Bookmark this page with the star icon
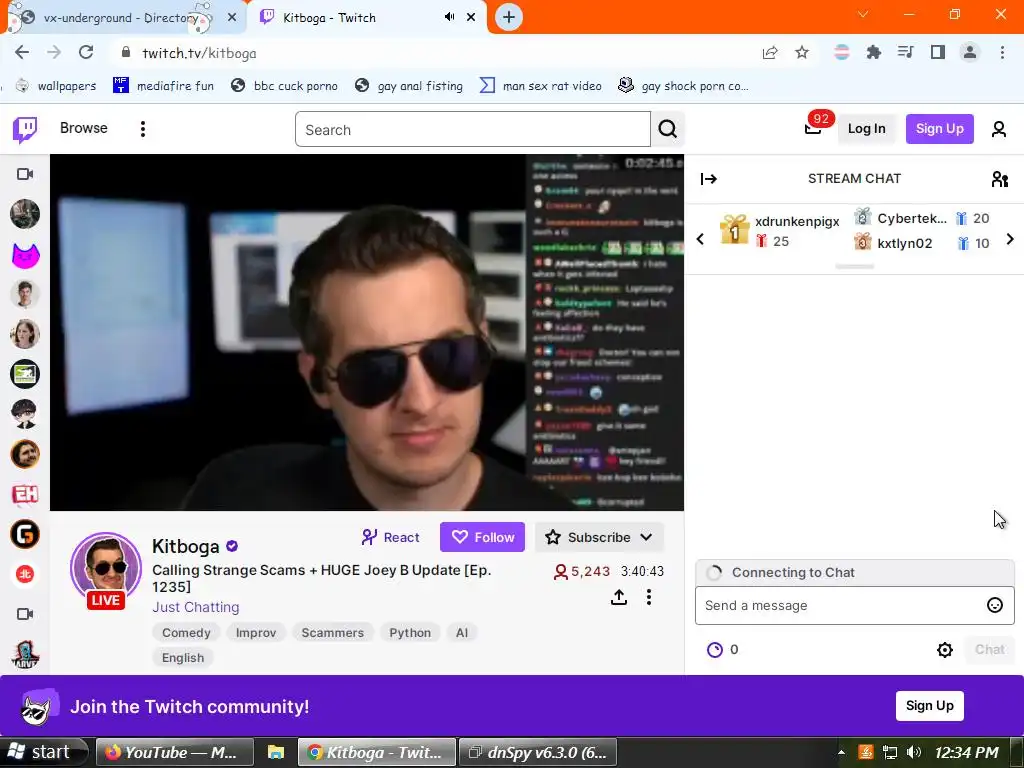 [x=802, y=53]
